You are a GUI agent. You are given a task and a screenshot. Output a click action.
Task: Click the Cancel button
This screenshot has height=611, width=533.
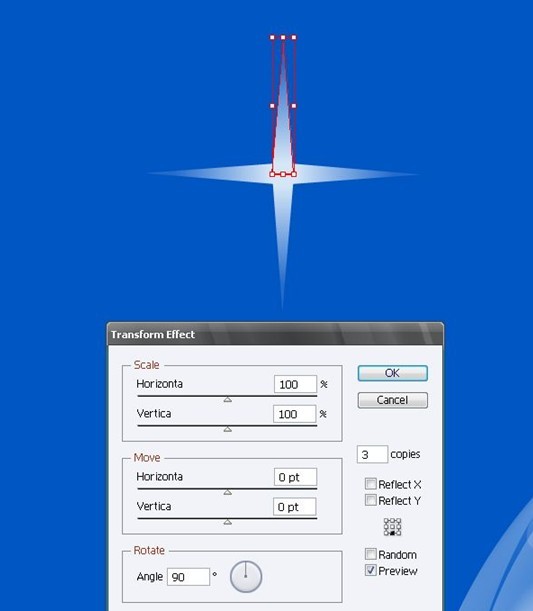click(392, 400)
